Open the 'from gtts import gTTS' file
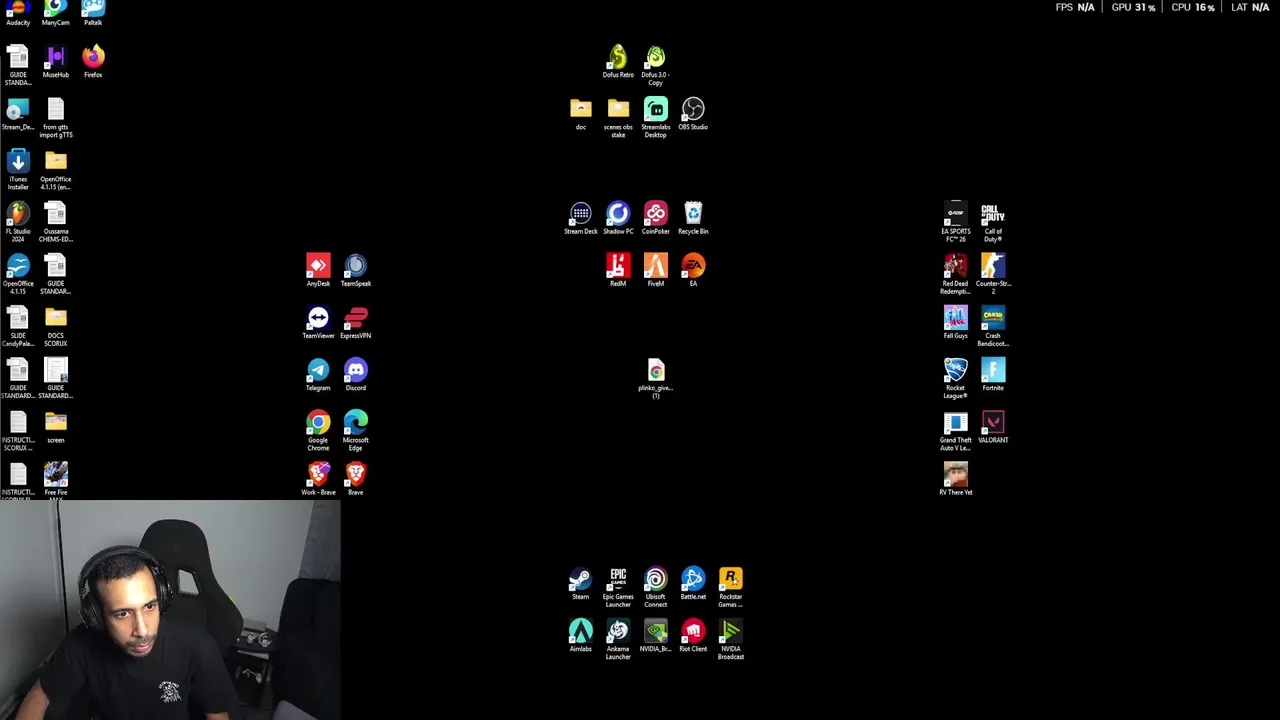This screenshot has height=720, width=1280. click(x=55, y=118)
